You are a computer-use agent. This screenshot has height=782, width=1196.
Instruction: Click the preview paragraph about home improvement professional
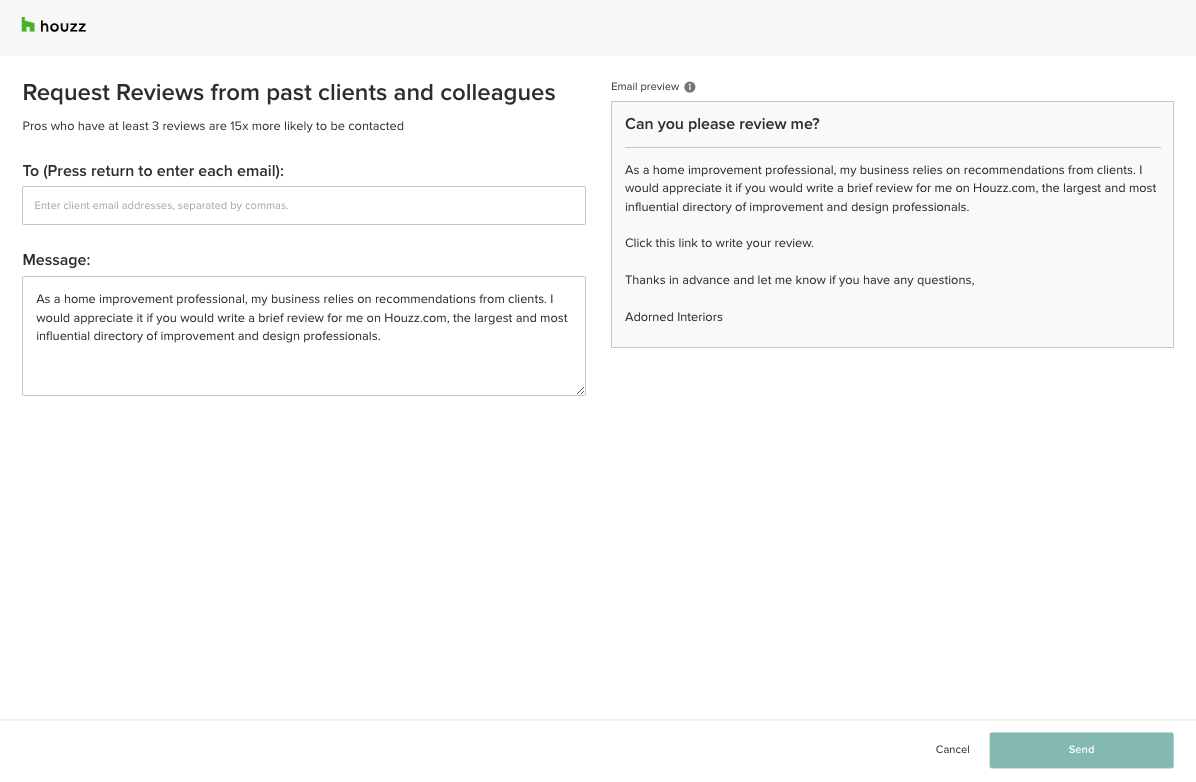[x=890, y=188]
